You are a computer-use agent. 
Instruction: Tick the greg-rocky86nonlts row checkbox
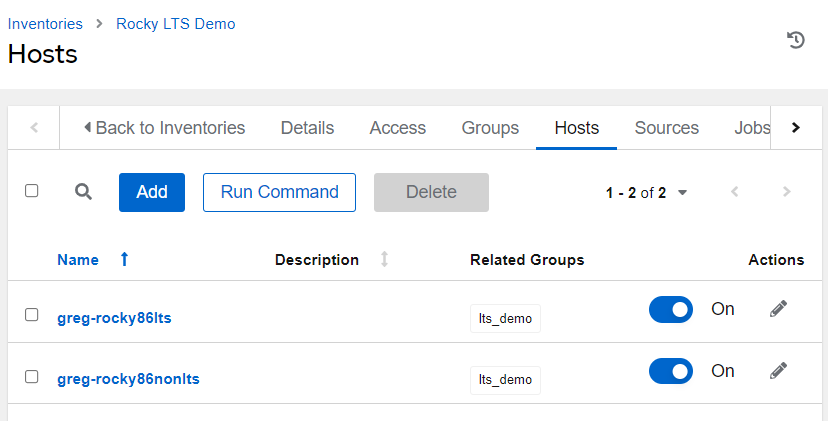coord(32,377)
